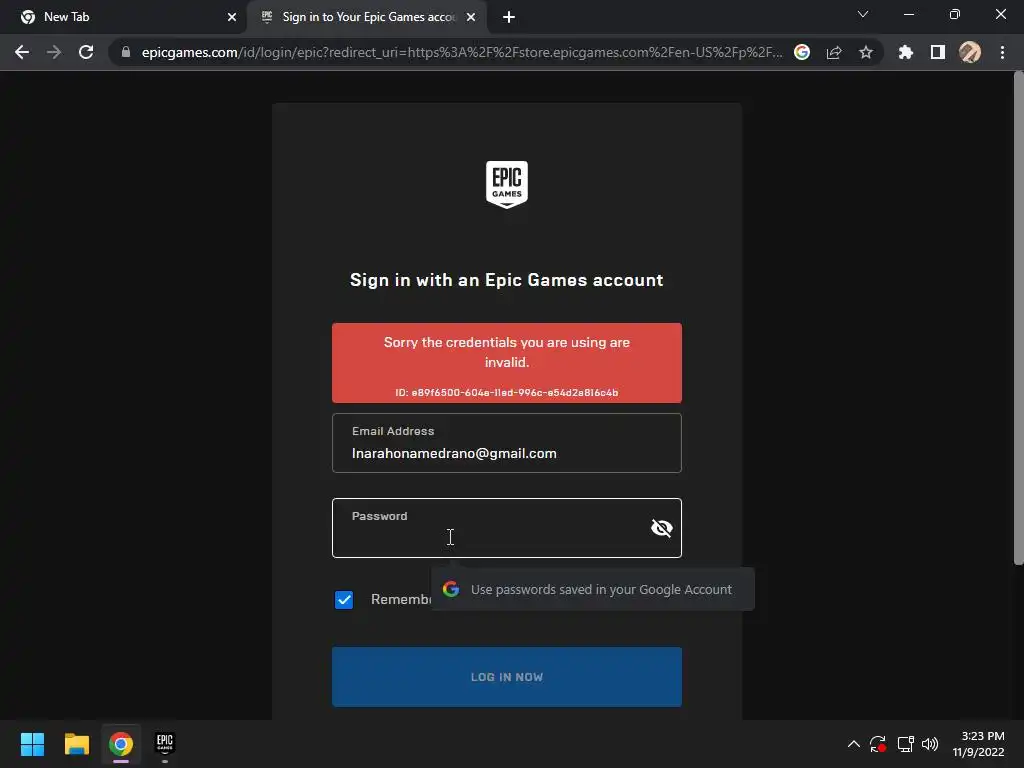Open File Explorer from taskbar
This screenshot has height=768, width=1024.
coord(76,744)
